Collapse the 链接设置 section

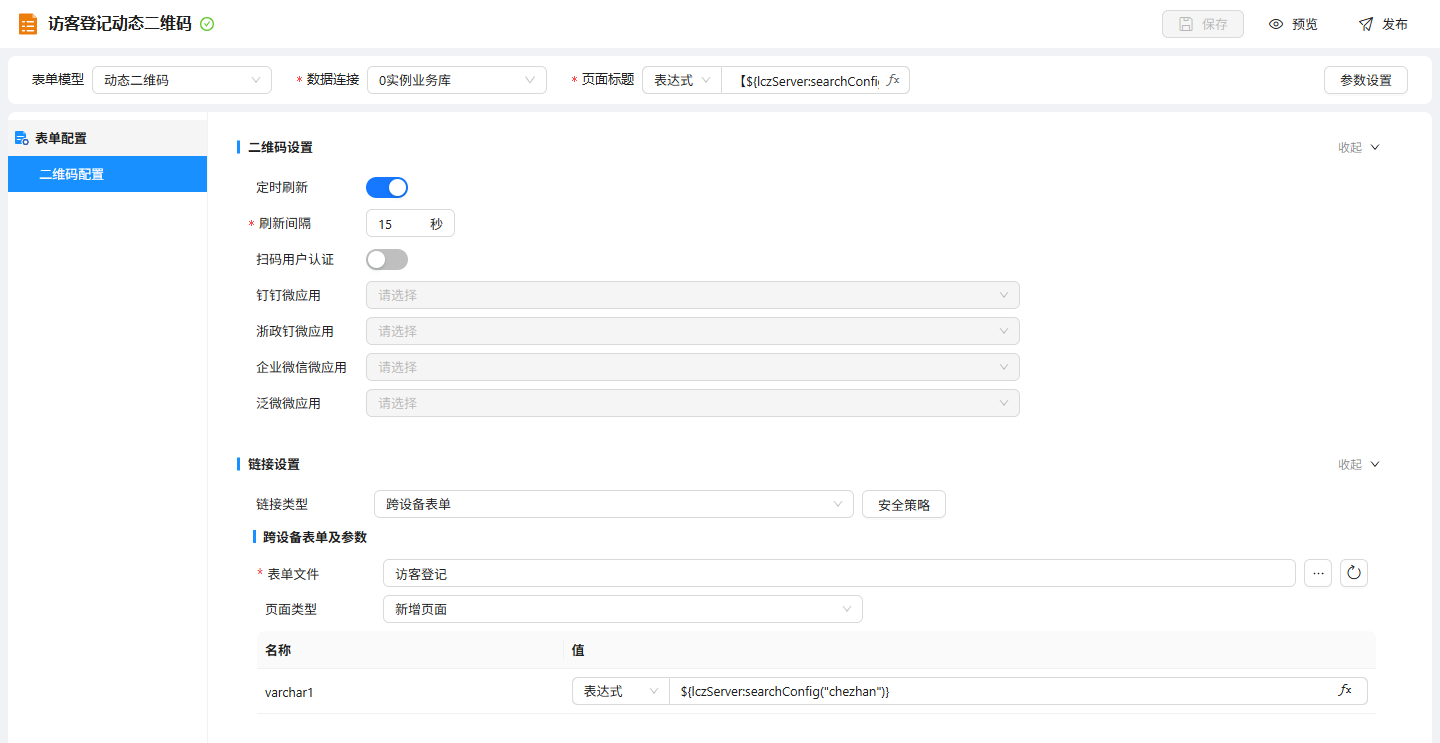1359,464
